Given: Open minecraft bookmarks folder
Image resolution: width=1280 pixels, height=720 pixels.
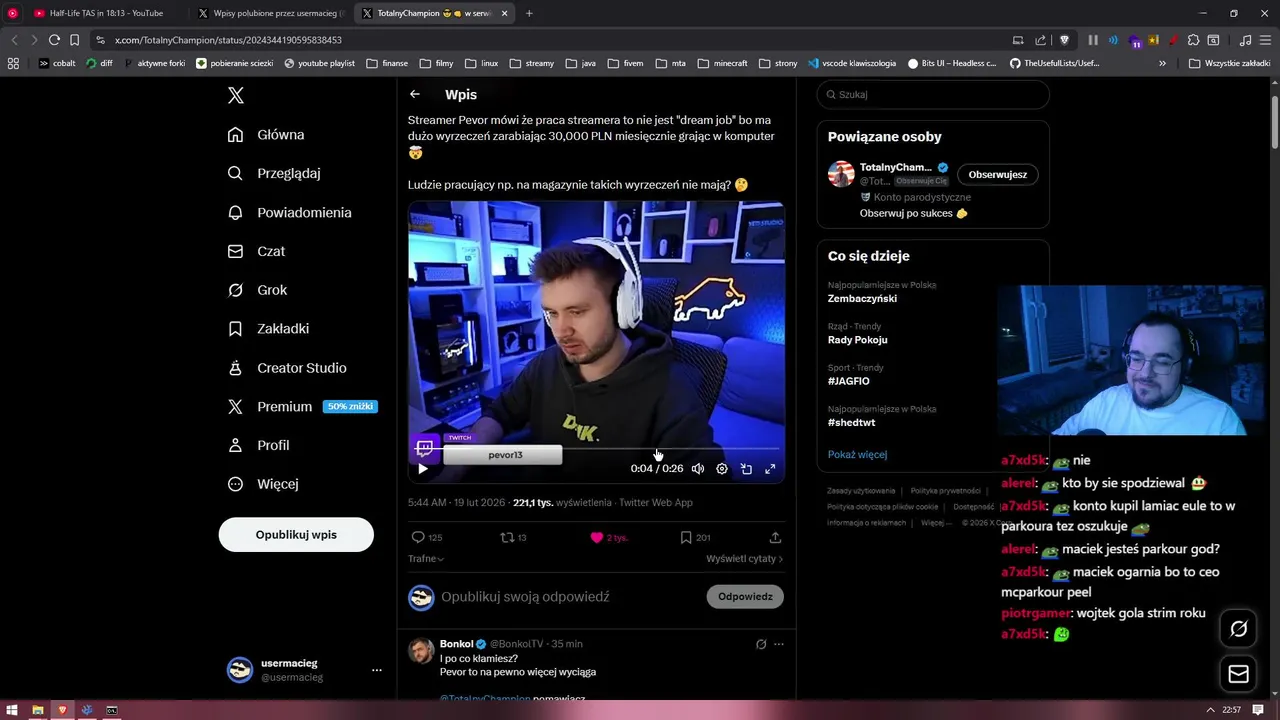Looking at the screenshot, I should pyautogui.click(x=722, y=63).
